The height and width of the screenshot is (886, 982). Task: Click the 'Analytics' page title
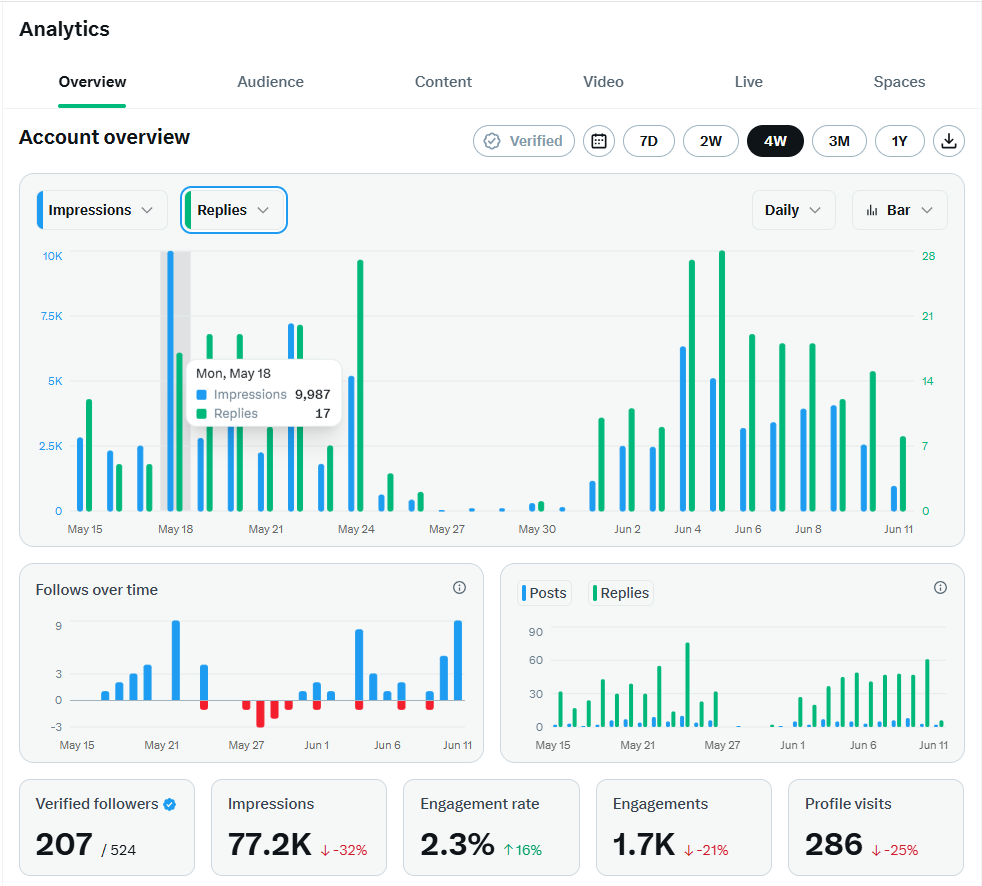(x=65, y=29)
